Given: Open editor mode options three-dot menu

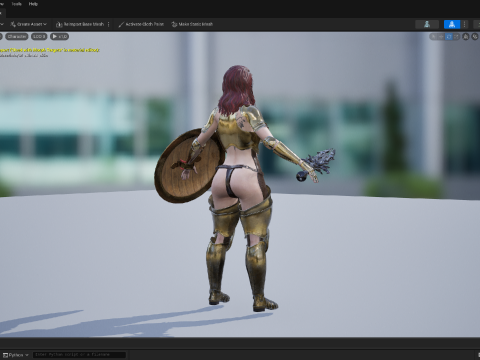Looking at the screenshot, I should coord(465,24).
